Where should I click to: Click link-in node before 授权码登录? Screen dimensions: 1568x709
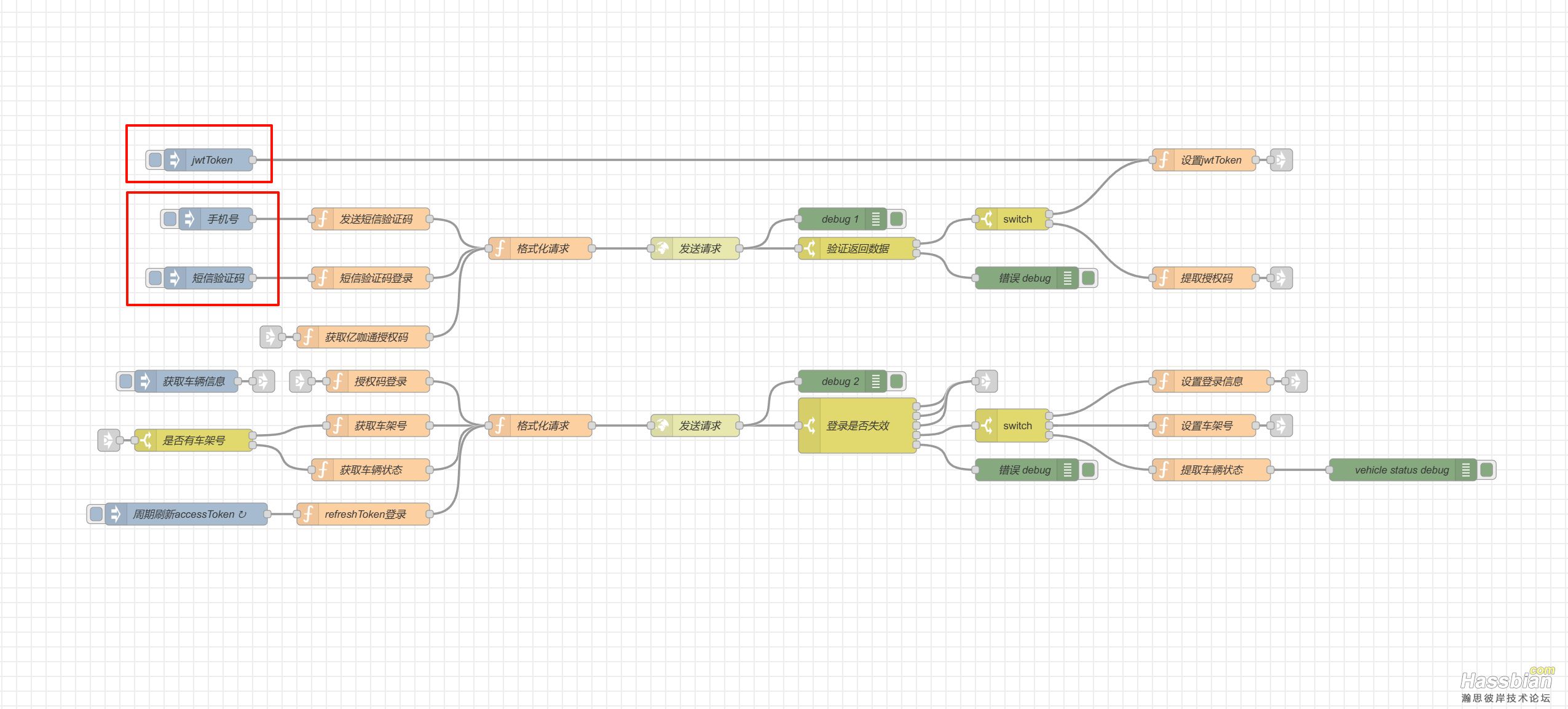click(x=301, y=381)
